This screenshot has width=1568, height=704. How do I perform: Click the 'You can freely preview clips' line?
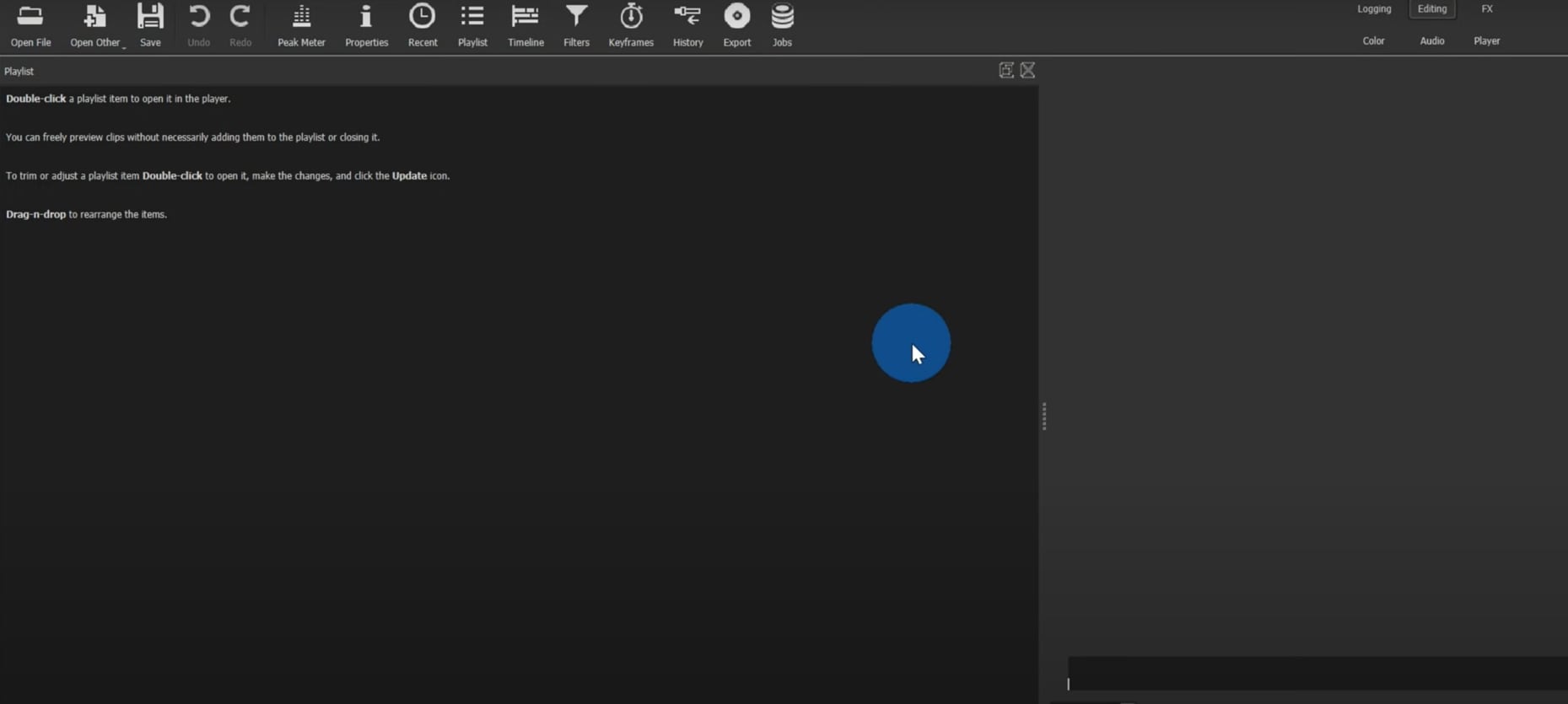pyautogui.click(x=193, y=137)
